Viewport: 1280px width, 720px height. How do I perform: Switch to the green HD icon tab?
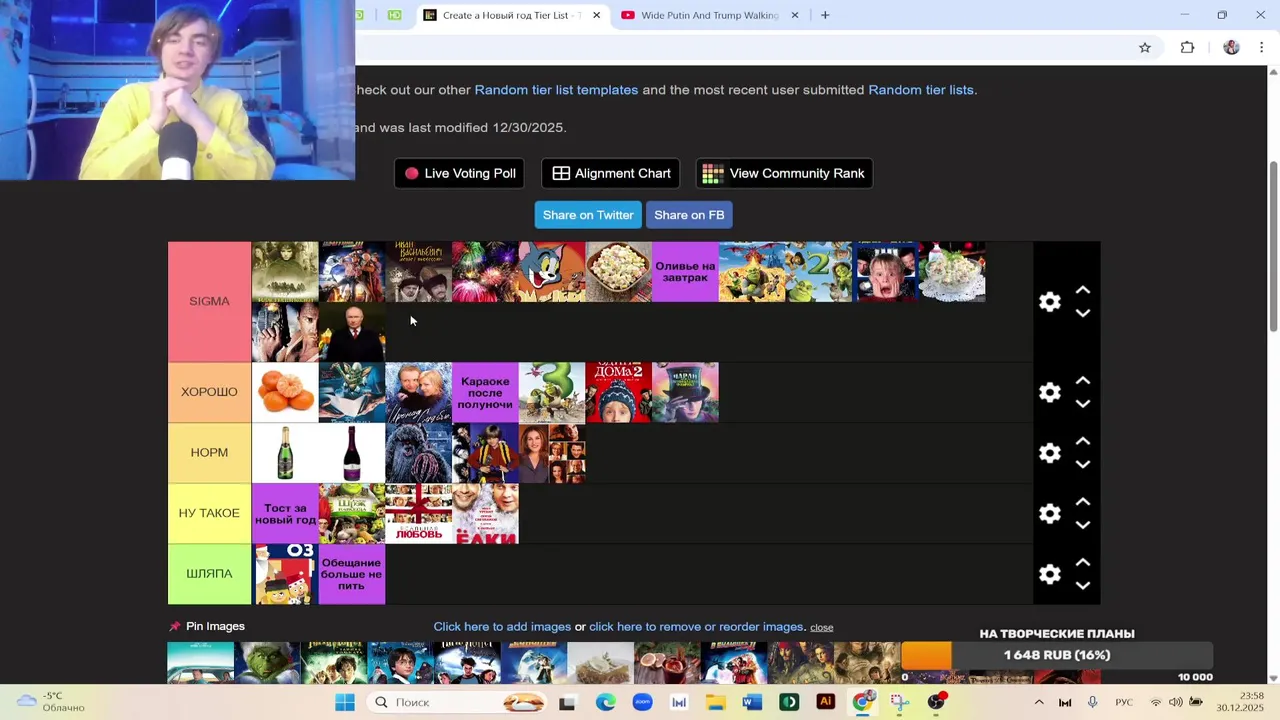click(x=395, y=15)
